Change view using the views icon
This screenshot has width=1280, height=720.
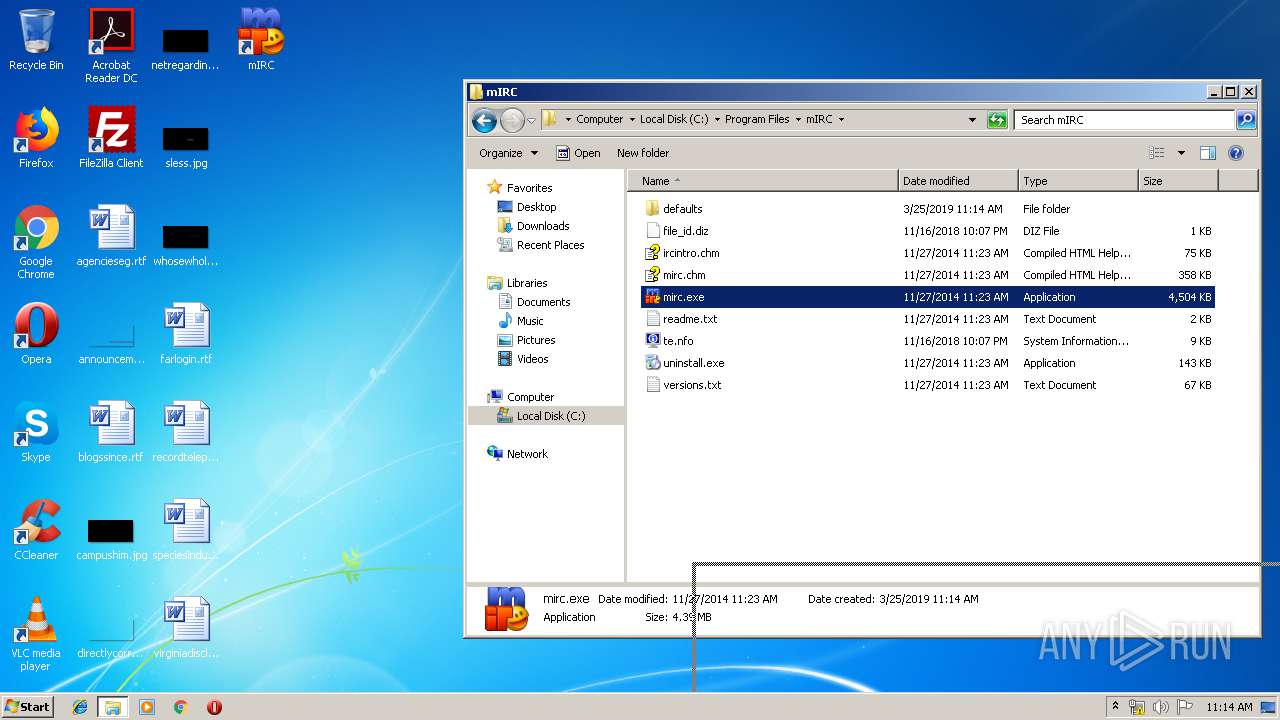coord(1157,153)
